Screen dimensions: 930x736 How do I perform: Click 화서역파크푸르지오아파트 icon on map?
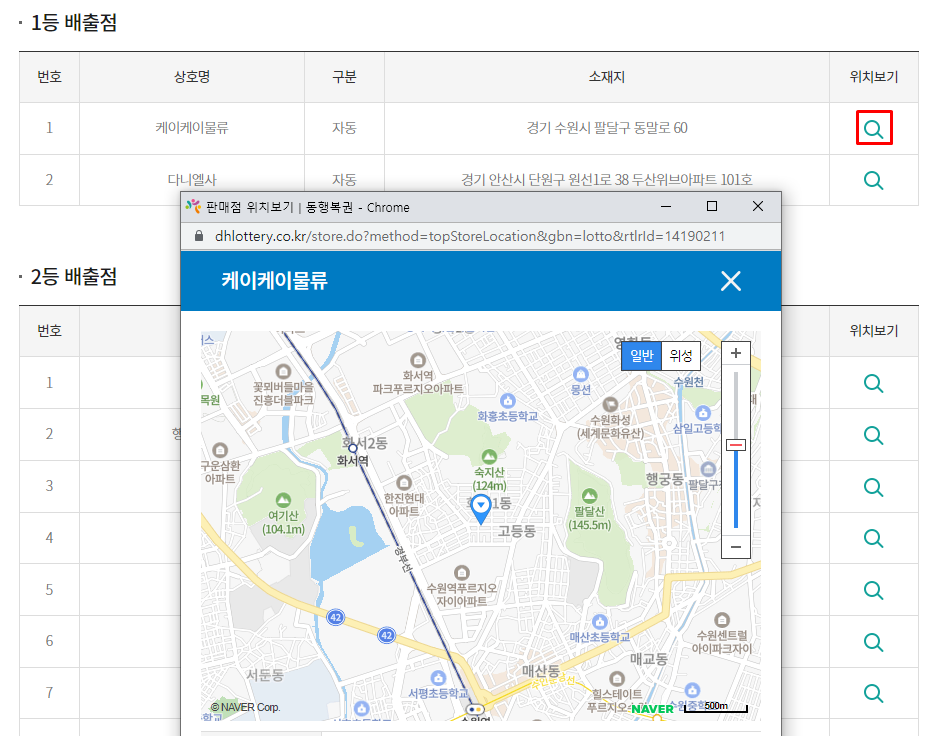(x=418, y=359)
